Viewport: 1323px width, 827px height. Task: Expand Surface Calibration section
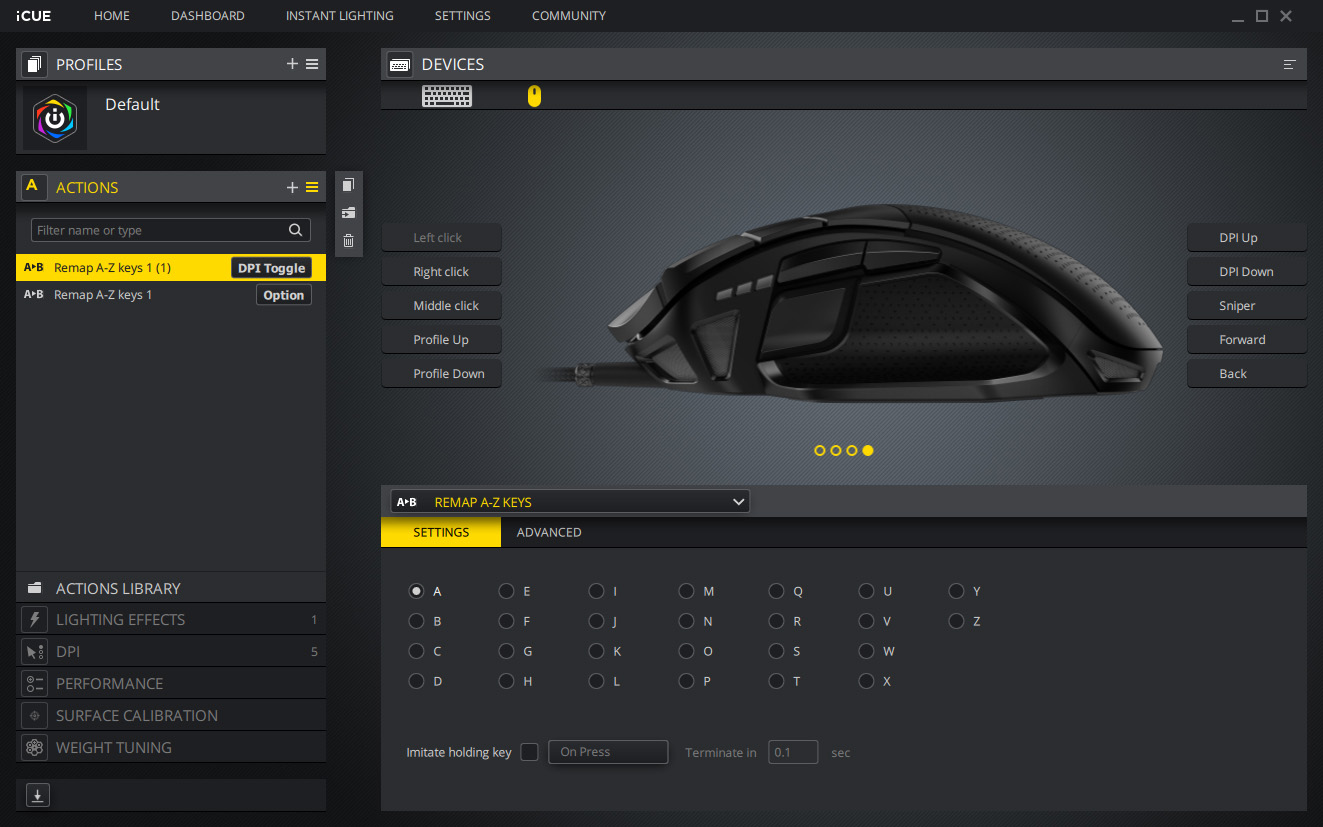coord(171,715)
